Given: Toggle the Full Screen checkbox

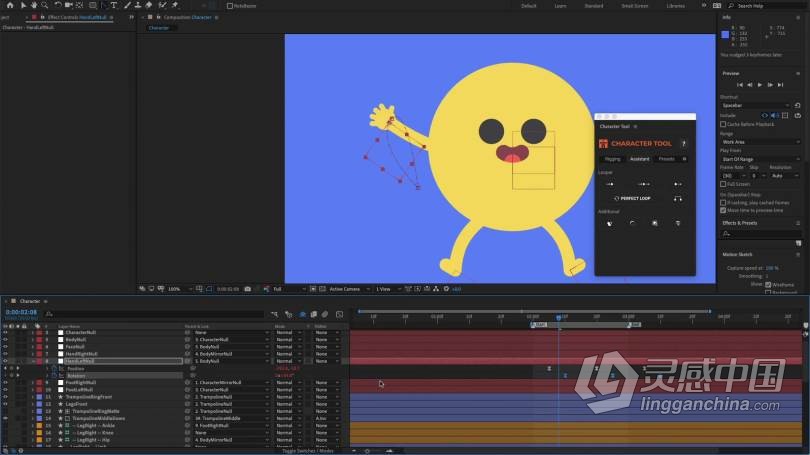Looking at the screenshot, I should click(724, 184).
